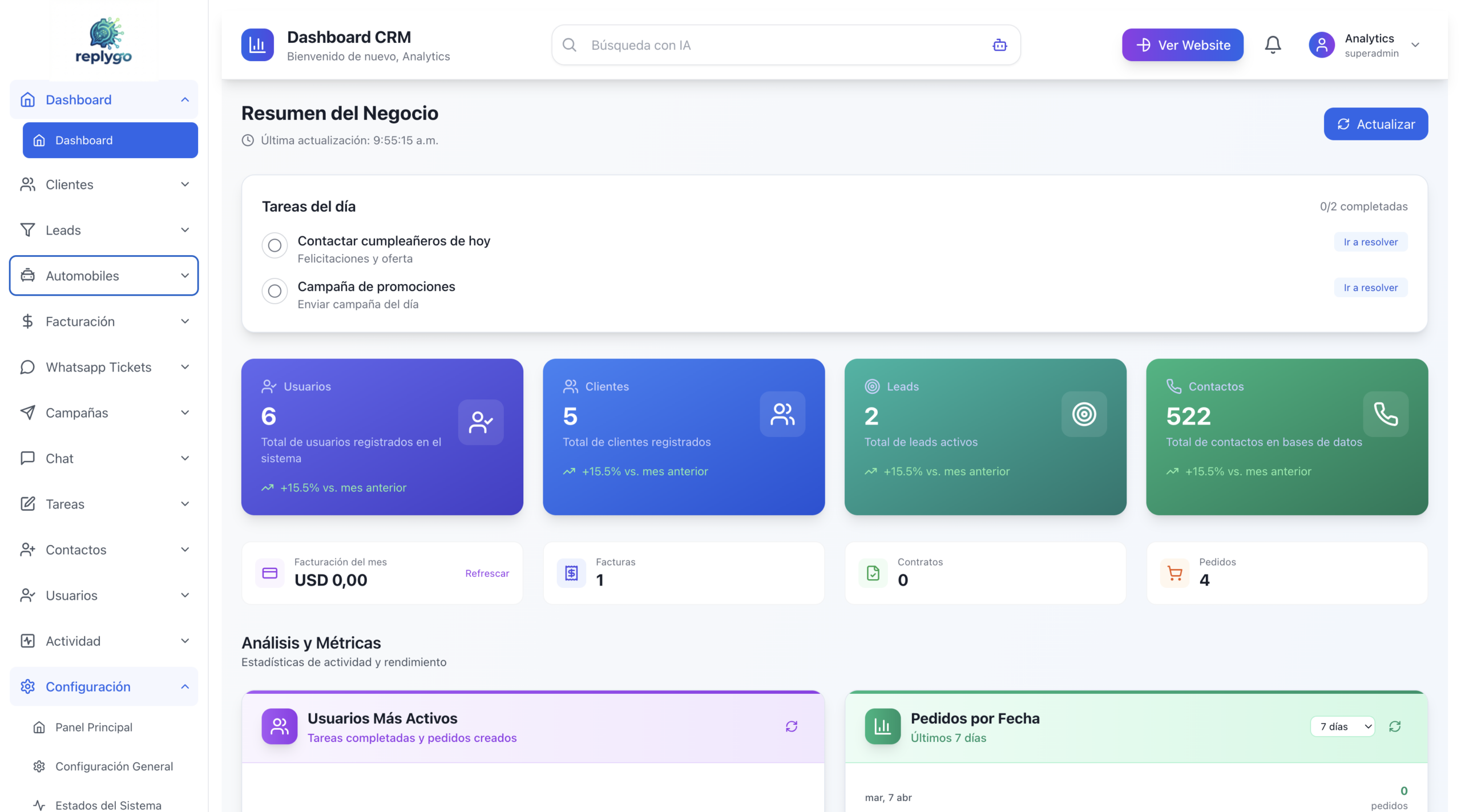1461x812 pixels.
Task: Click the Actualizar button
Action: pos(1375,124)
